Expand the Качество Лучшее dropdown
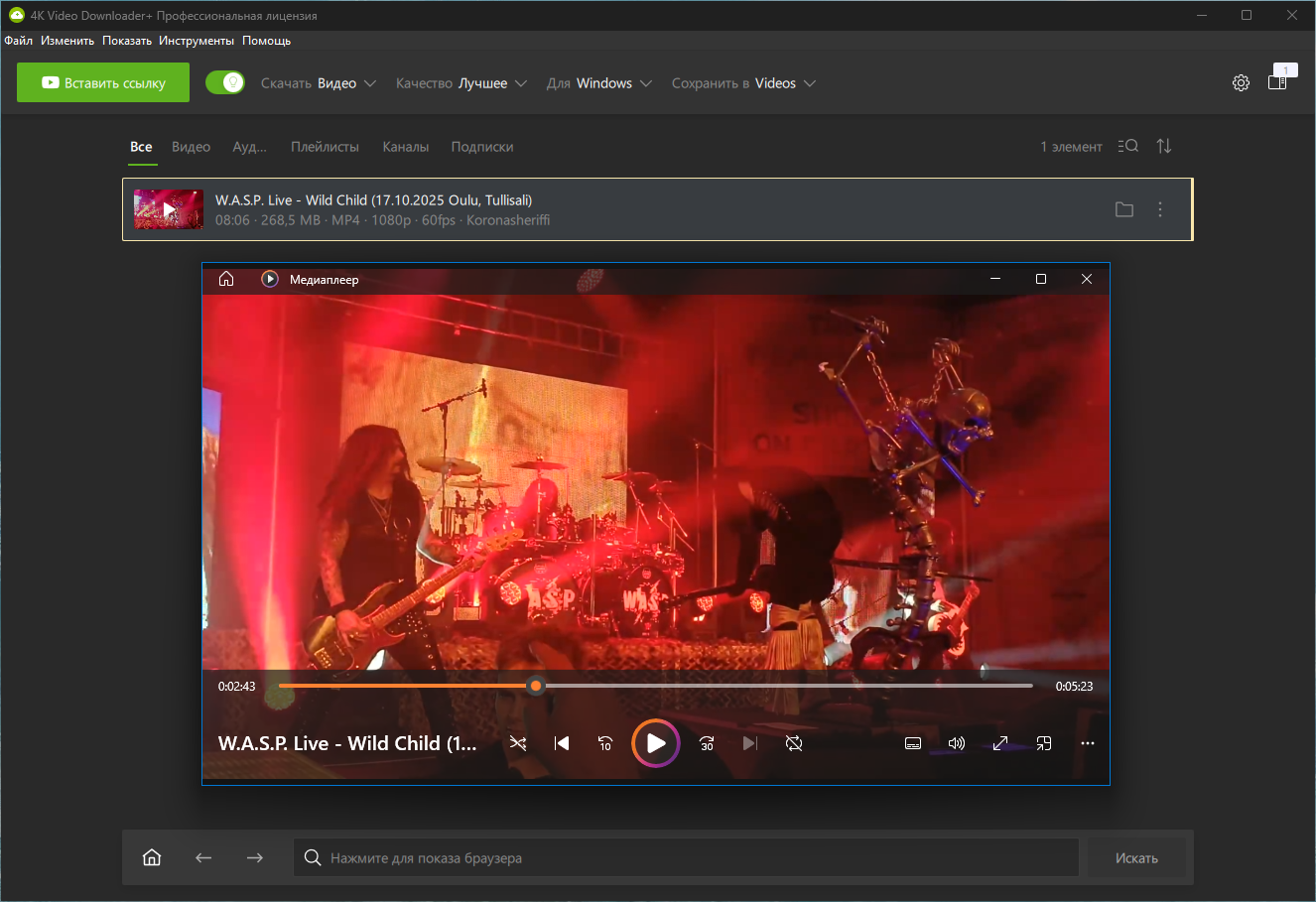Screen dimensions: 1316x902 [x=461, y=83]
